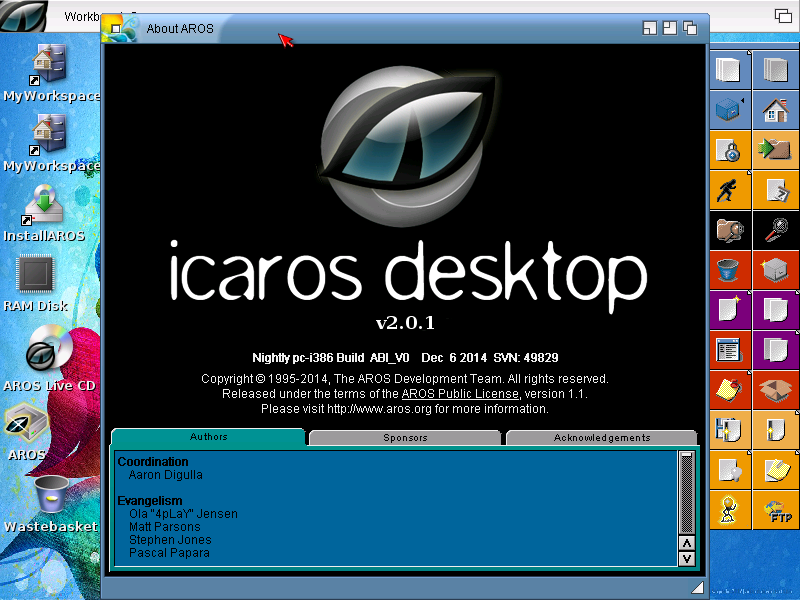The image size is (800, 600).
Task: Click the document with padlock dock icon
Action: coord(730,149)
